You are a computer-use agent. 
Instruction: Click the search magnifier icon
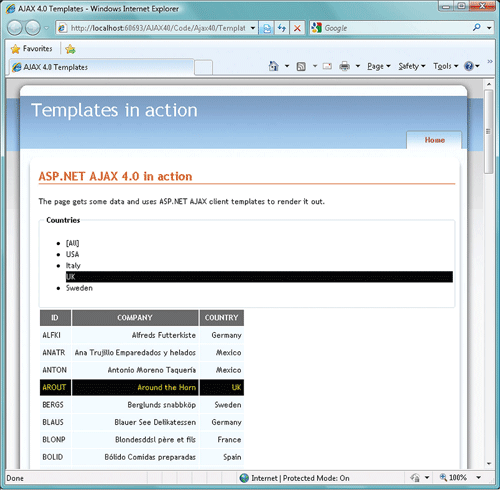tap(477, 28)
